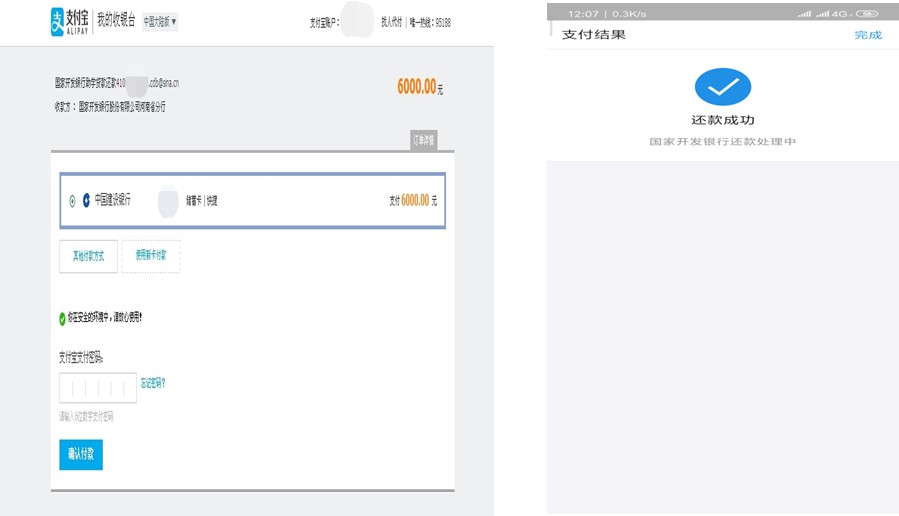899x516 pixels.
Task: Select the 中国建设银行 radio button
Action: [x=72, y=201]
